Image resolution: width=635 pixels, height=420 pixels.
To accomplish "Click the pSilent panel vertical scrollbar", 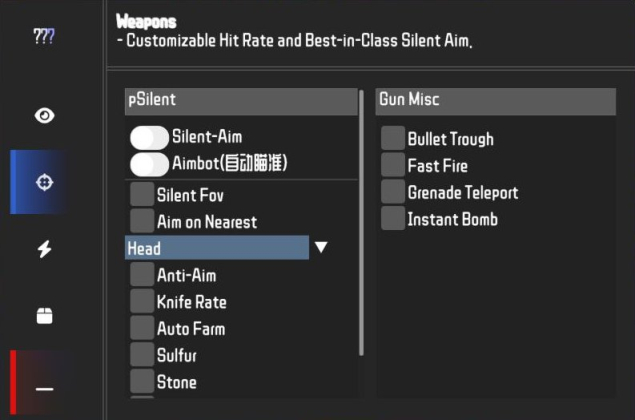I will pos(361,223).
